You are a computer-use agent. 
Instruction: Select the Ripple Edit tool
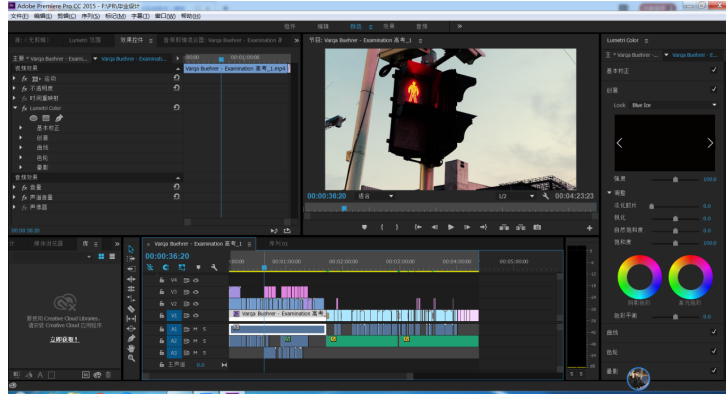pos(131,268)
